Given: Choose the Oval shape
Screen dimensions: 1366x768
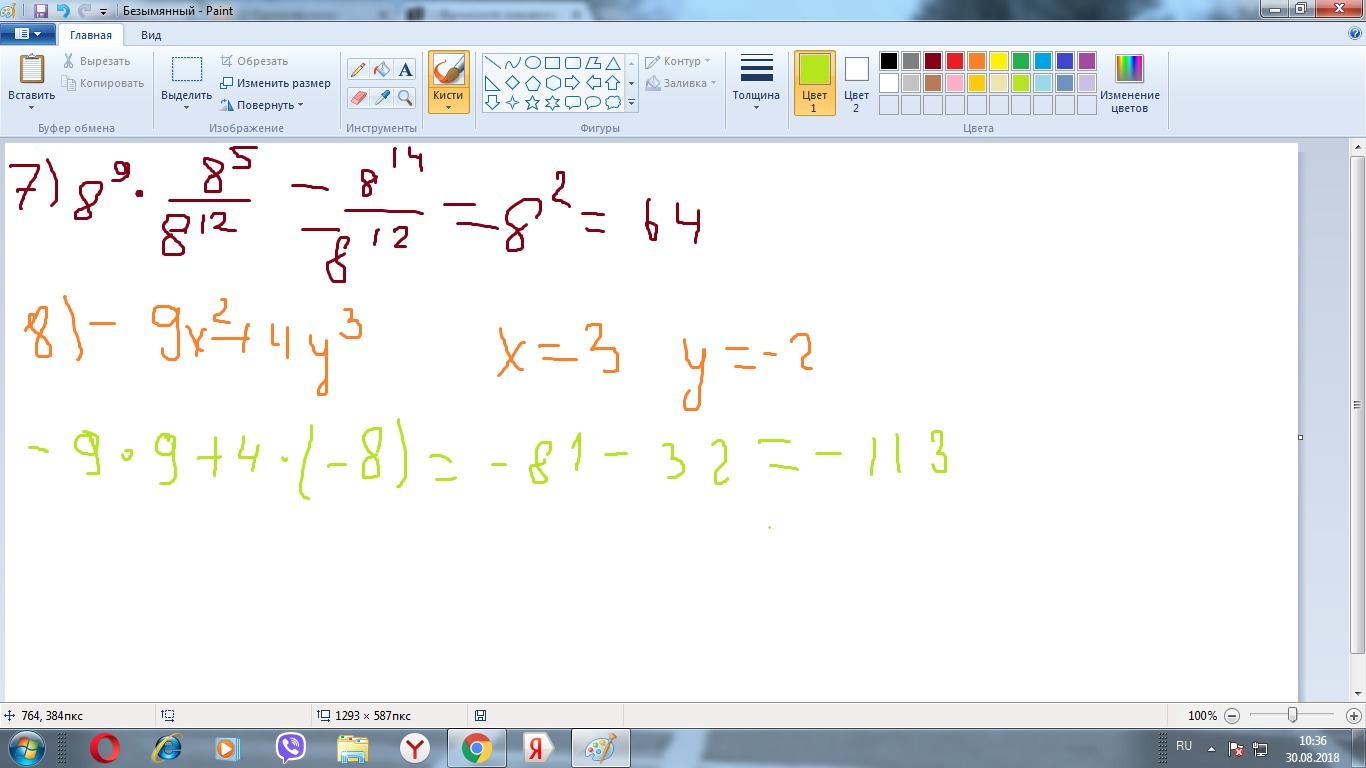Looking at the screenshot, I should point(533,62).
